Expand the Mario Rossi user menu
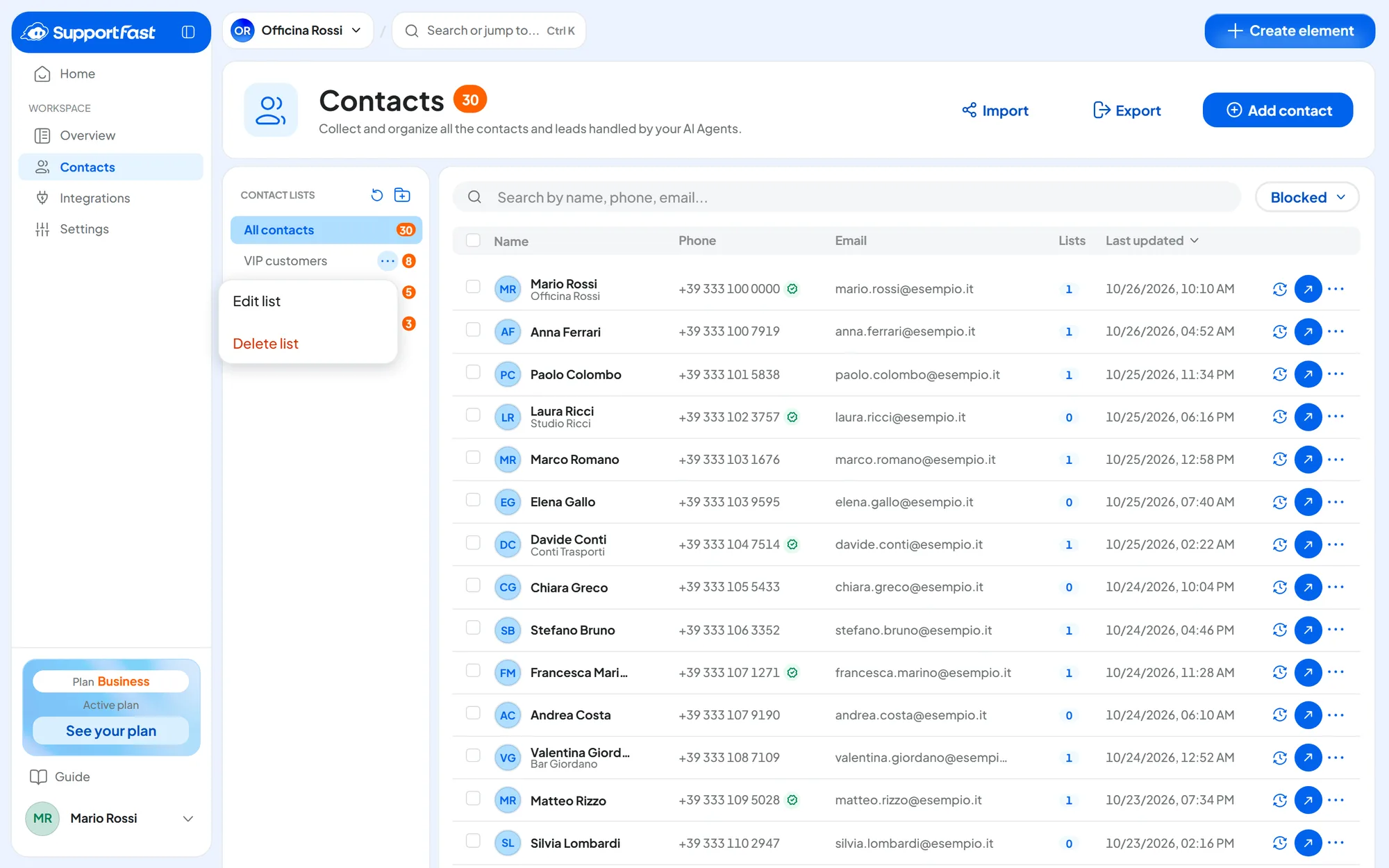The height and width of the screenshot is (868, 1389). [x=111, y=819]
